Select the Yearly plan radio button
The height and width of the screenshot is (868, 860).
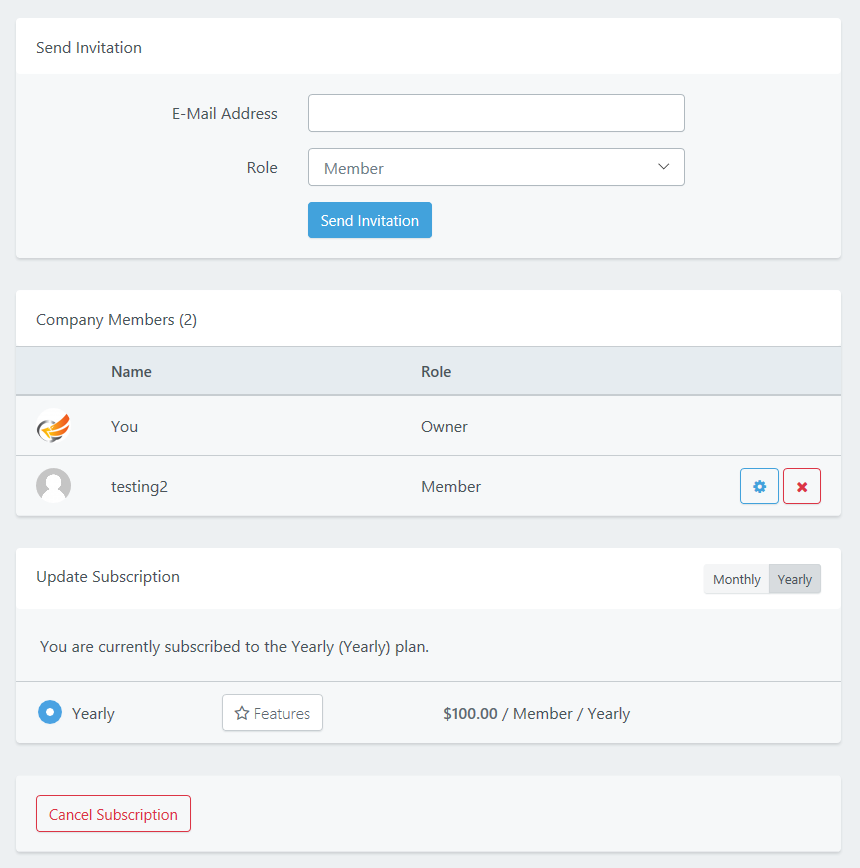click(x=49, y=712)
